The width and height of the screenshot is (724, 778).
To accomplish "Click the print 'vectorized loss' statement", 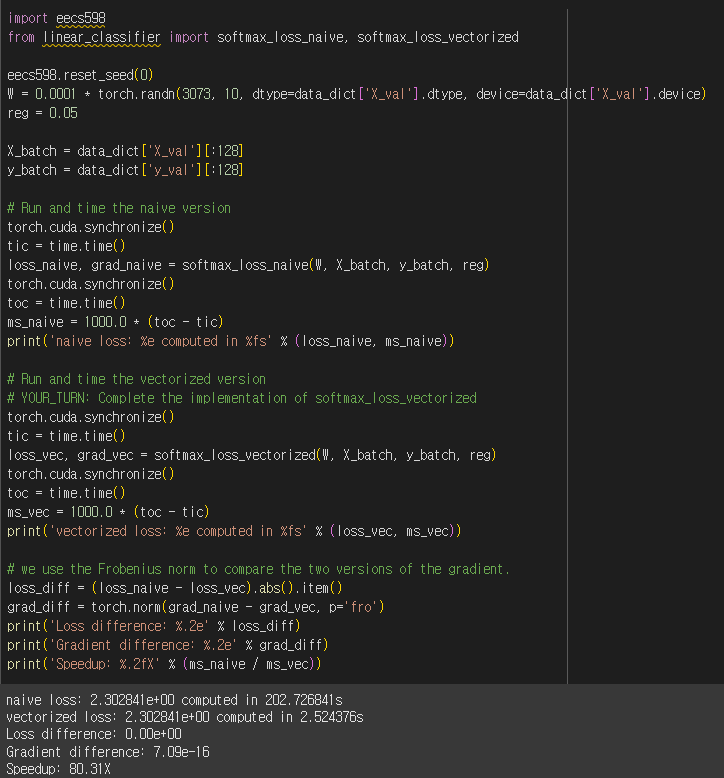I will [x=234, y=531].
